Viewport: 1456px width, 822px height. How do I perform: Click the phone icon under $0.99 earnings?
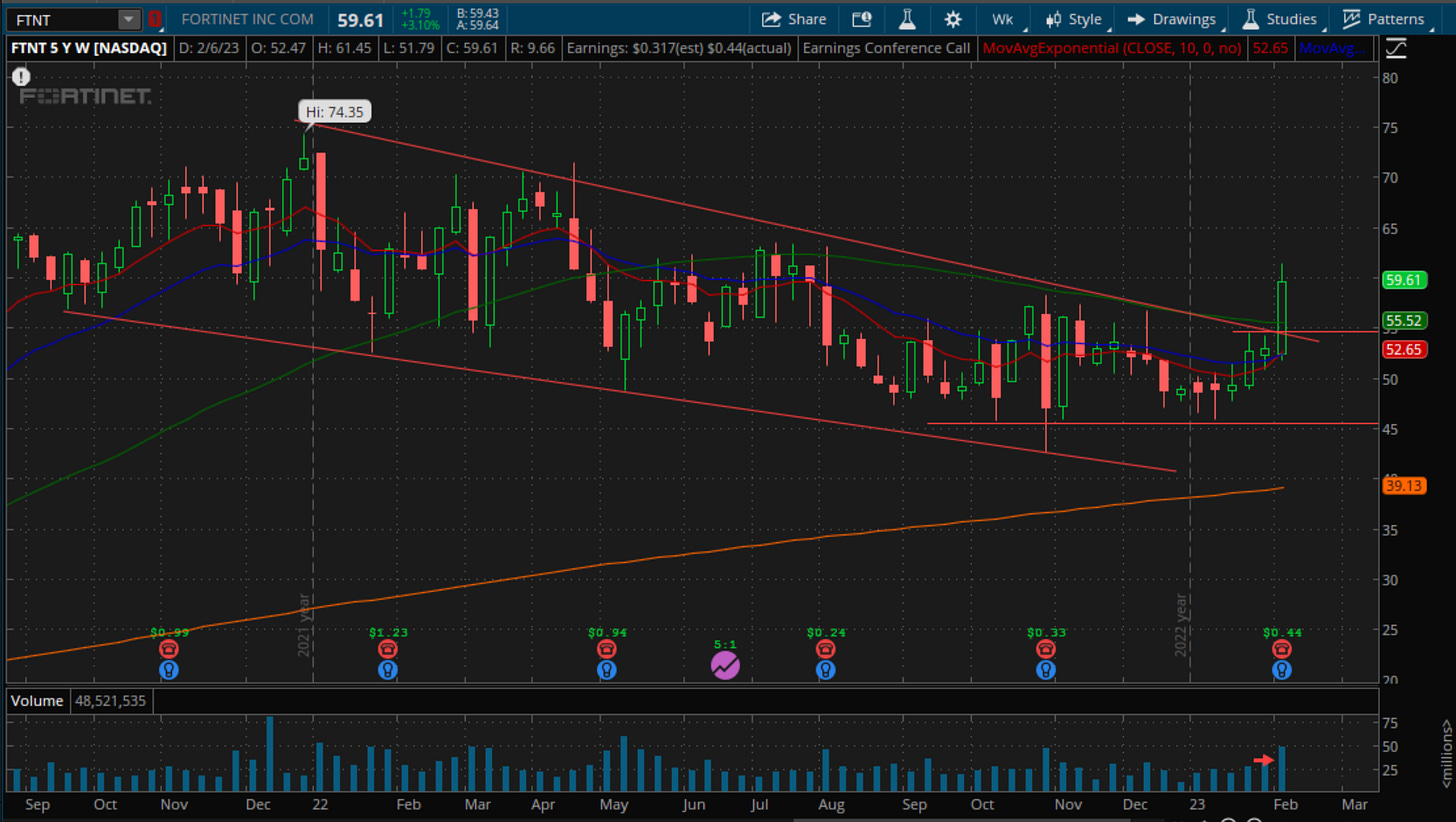[x=169, y=648]
